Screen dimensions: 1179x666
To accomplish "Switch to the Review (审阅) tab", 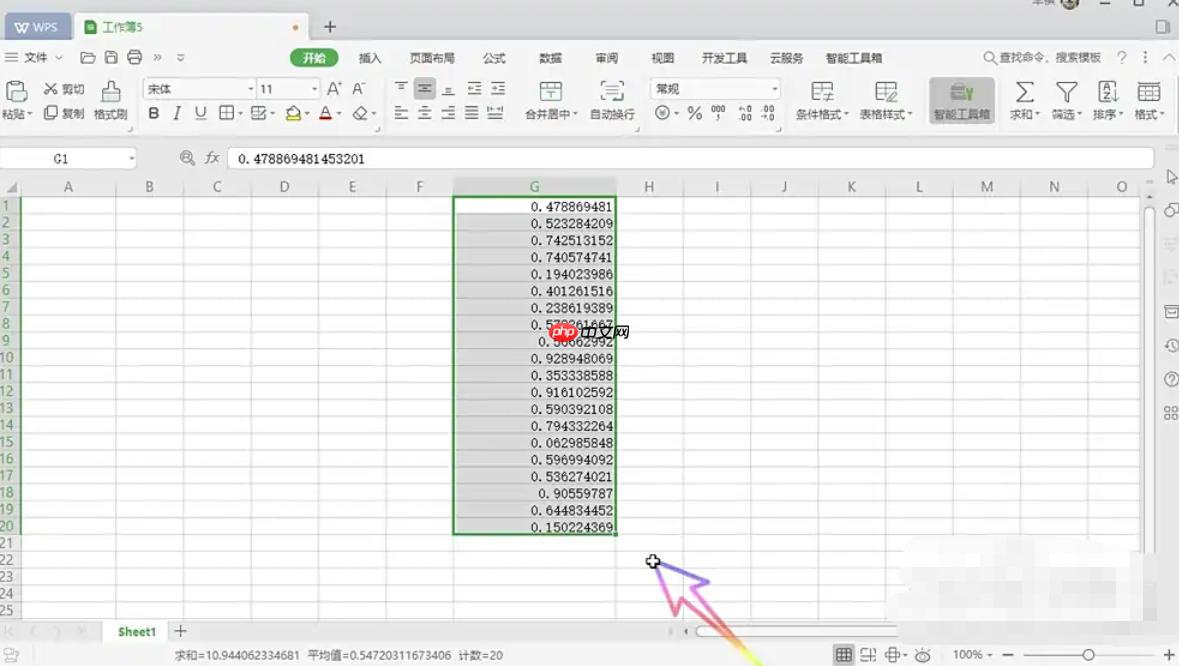I will [607, 58].
